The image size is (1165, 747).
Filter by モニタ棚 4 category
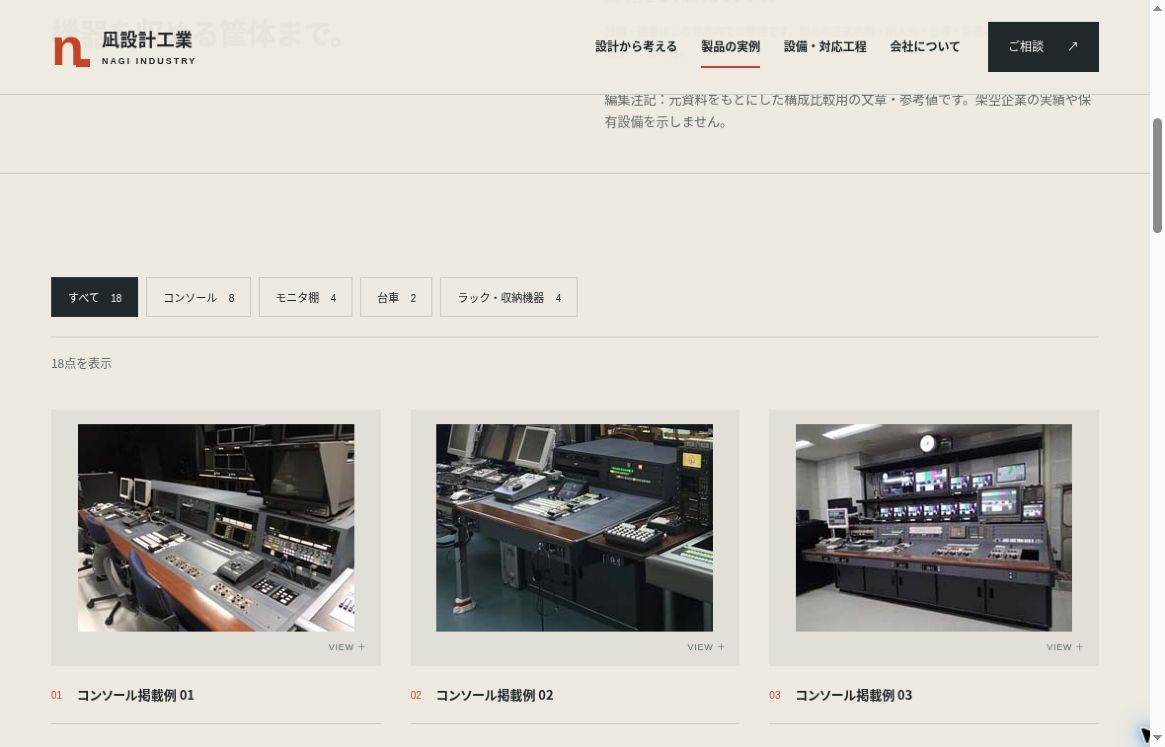pyautogui.click(x=305, y=297)
